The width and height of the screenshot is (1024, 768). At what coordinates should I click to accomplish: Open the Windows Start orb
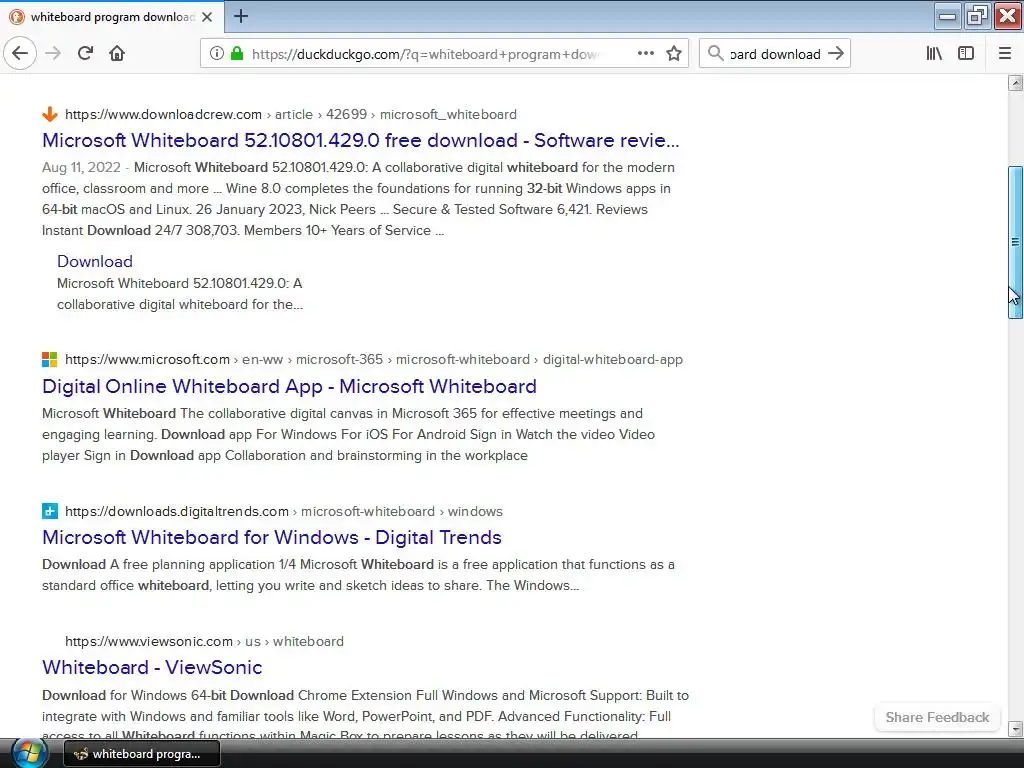click(x=29, y=754)
